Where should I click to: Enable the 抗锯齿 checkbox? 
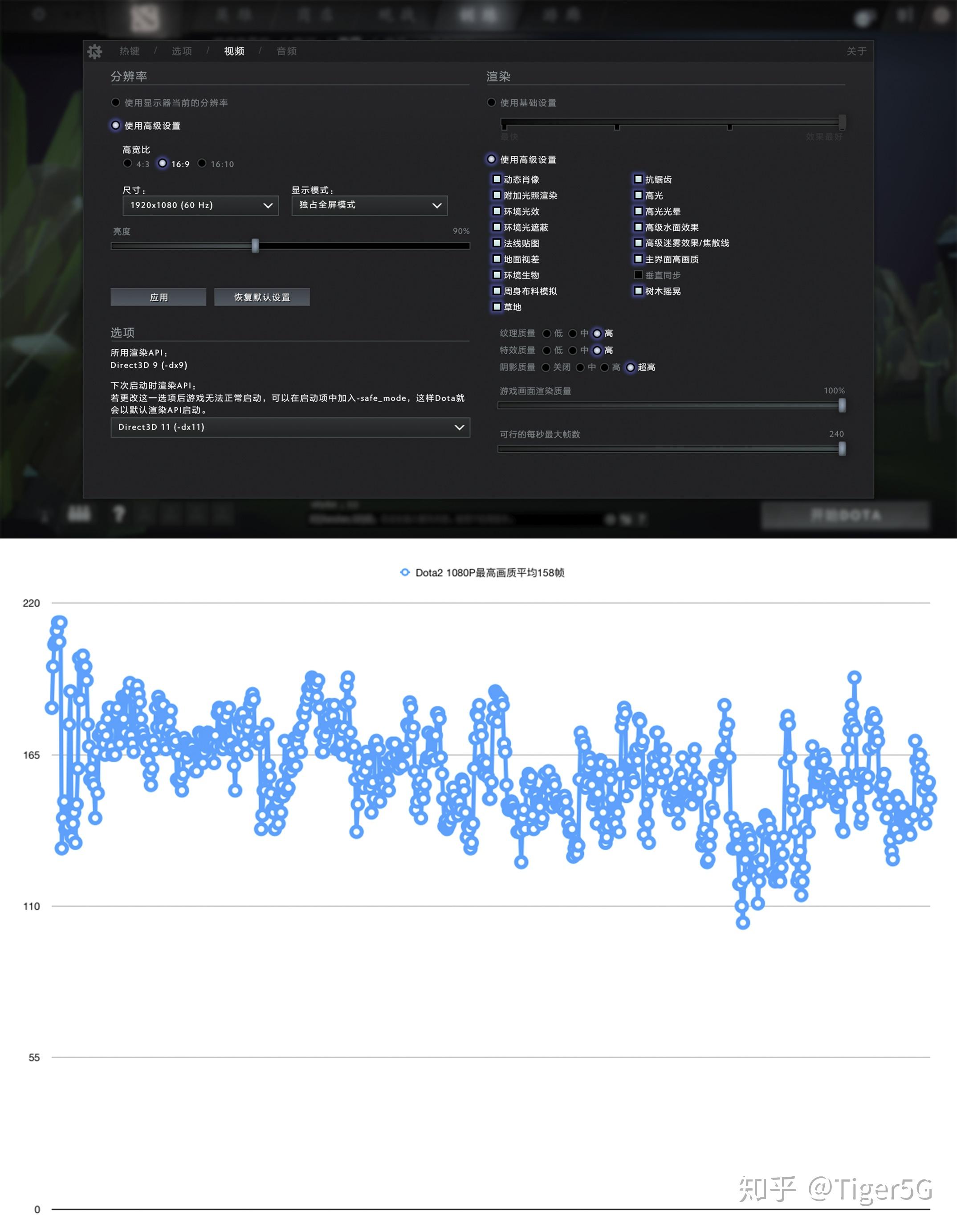tap(639, 179)
